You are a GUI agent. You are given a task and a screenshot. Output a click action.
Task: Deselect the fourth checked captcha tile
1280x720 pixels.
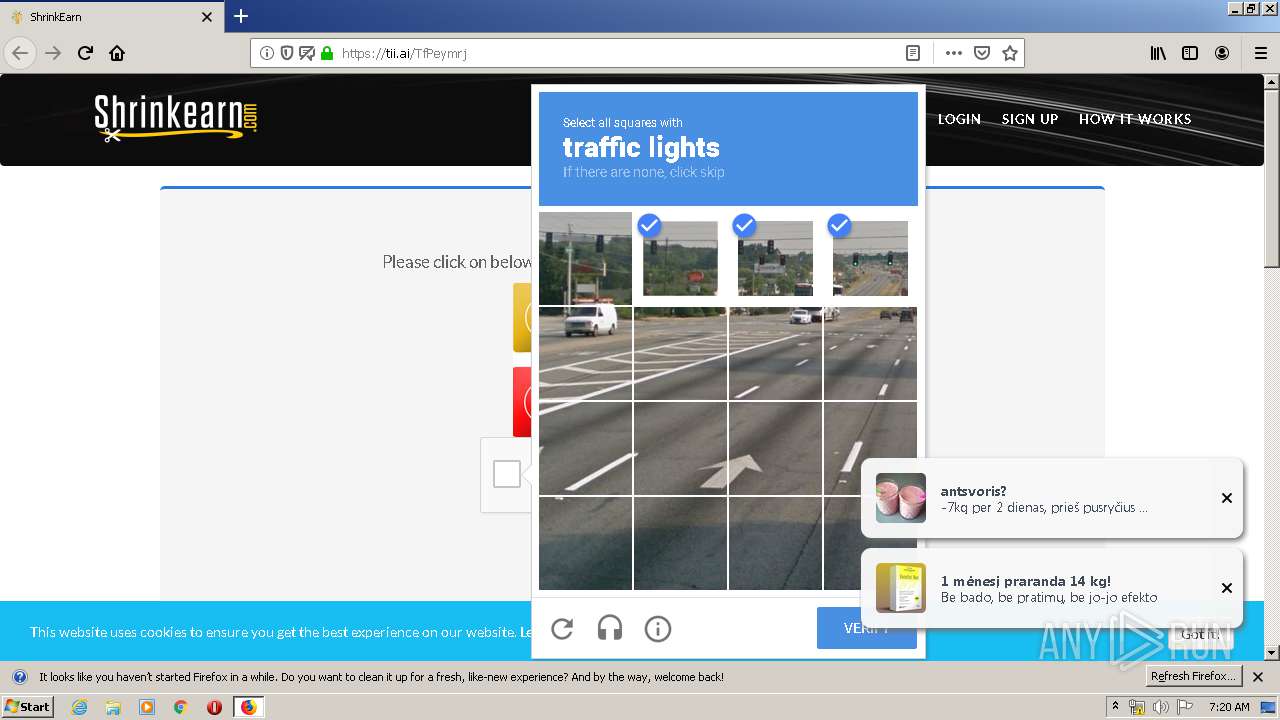tap(870, 258)
